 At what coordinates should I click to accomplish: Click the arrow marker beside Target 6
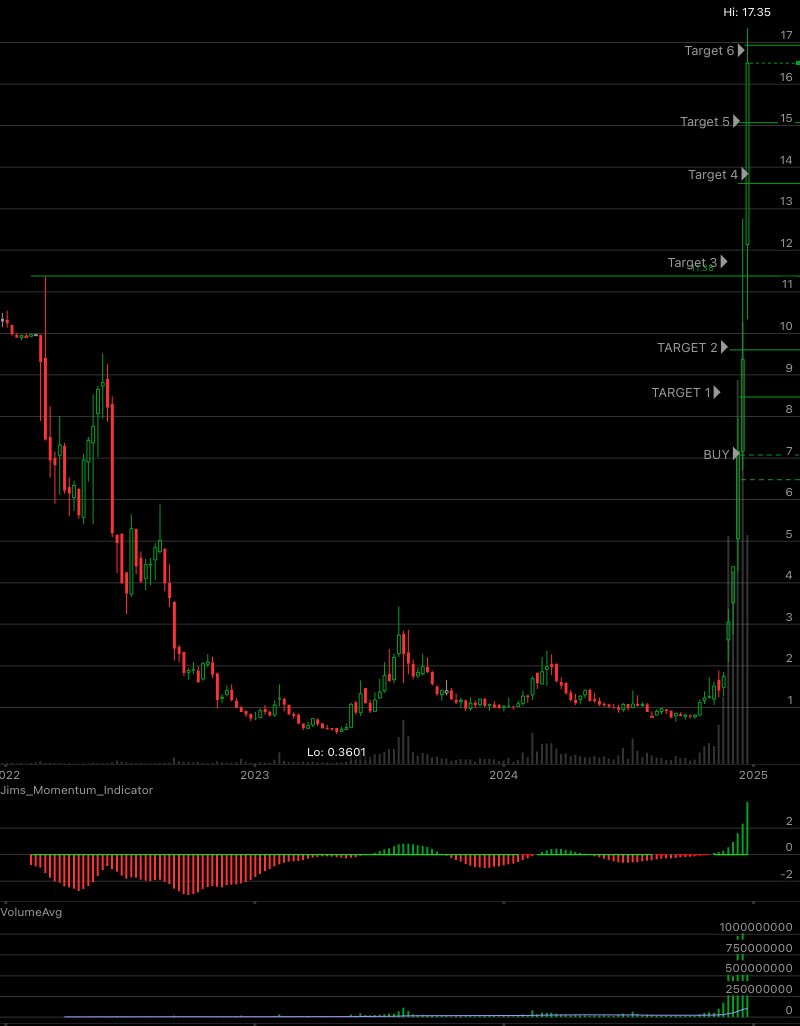coord(741,50)
